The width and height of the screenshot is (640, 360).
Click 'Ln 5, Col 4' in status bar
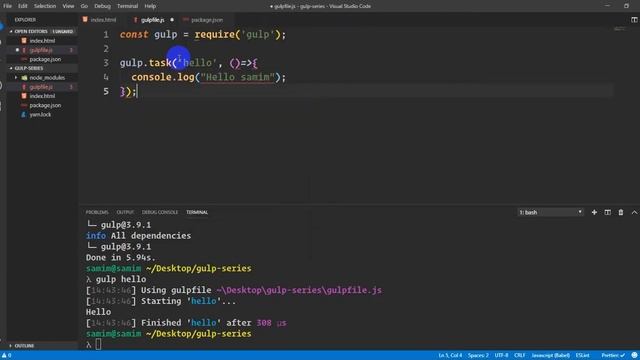coord(450,356)
